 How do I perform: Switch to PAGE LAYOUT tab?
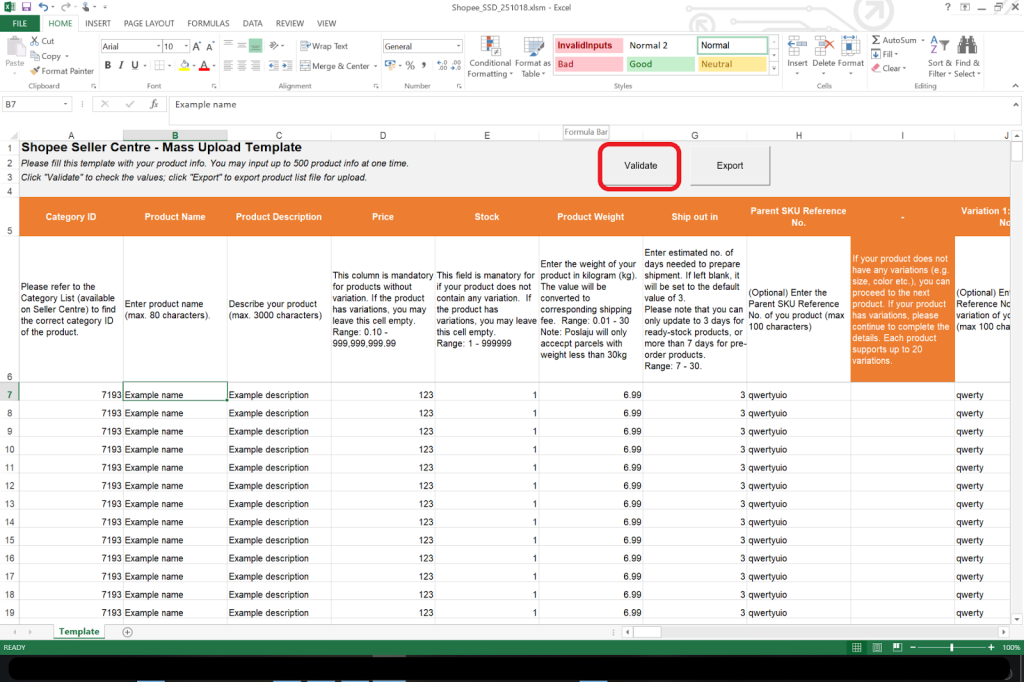coord(149,24)
